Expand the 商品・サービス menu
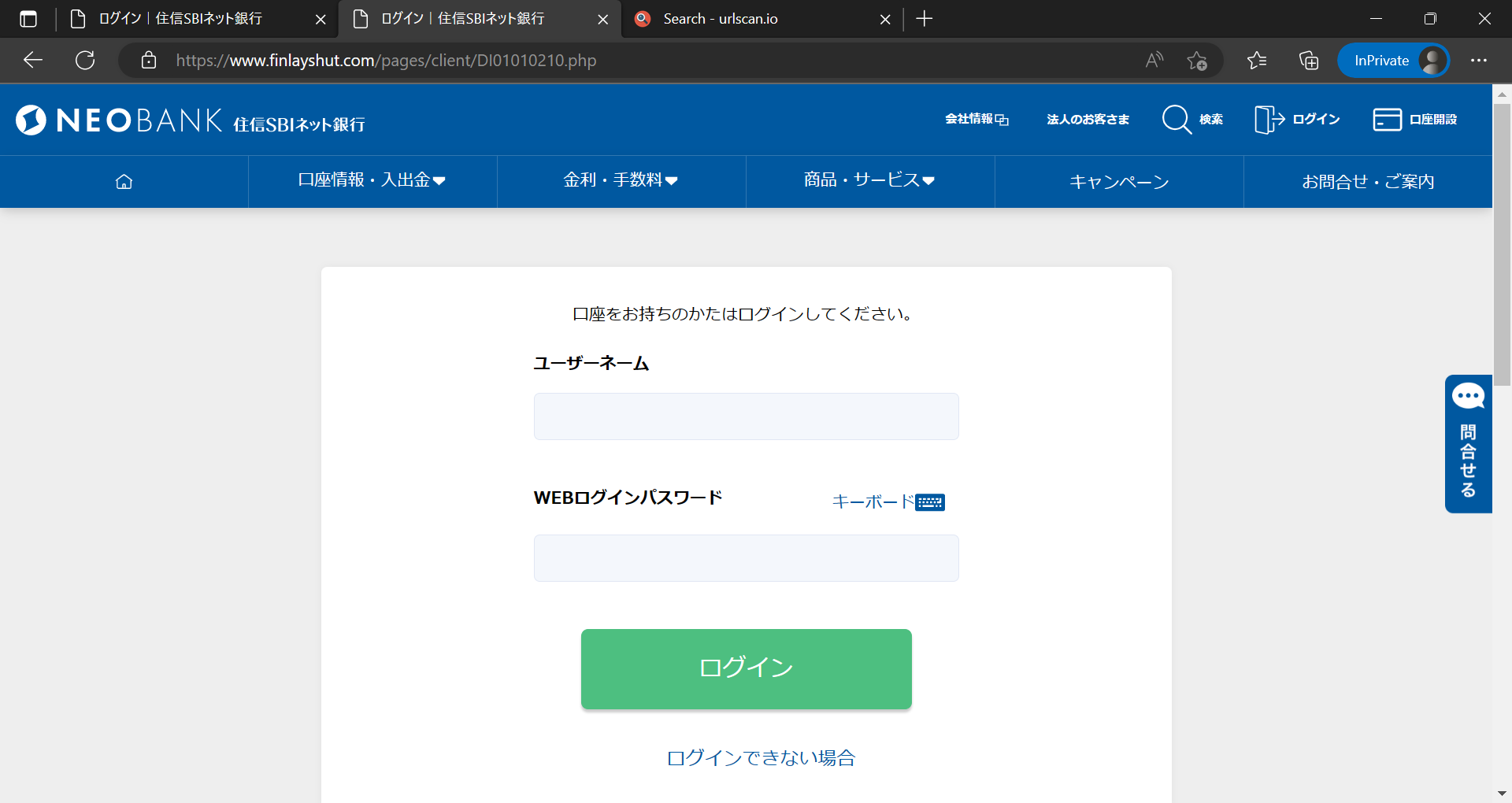The width and height of the screenshot is (1512, 803). (869, 181)
